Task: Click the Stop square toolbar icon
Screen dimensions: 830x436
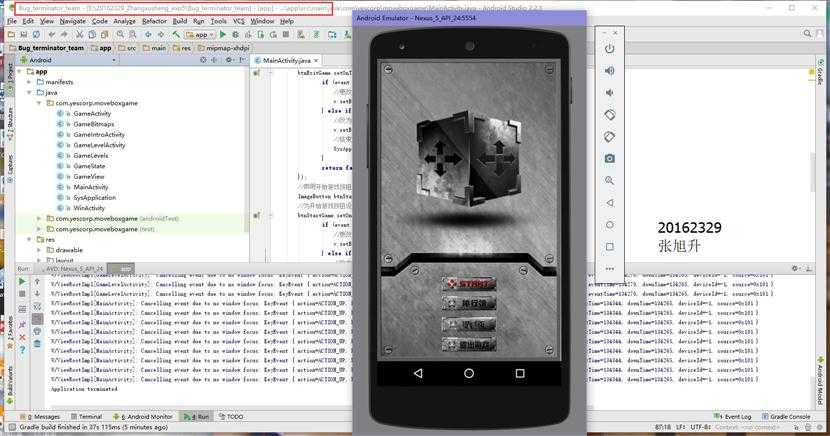Action: tap(286, 34)
